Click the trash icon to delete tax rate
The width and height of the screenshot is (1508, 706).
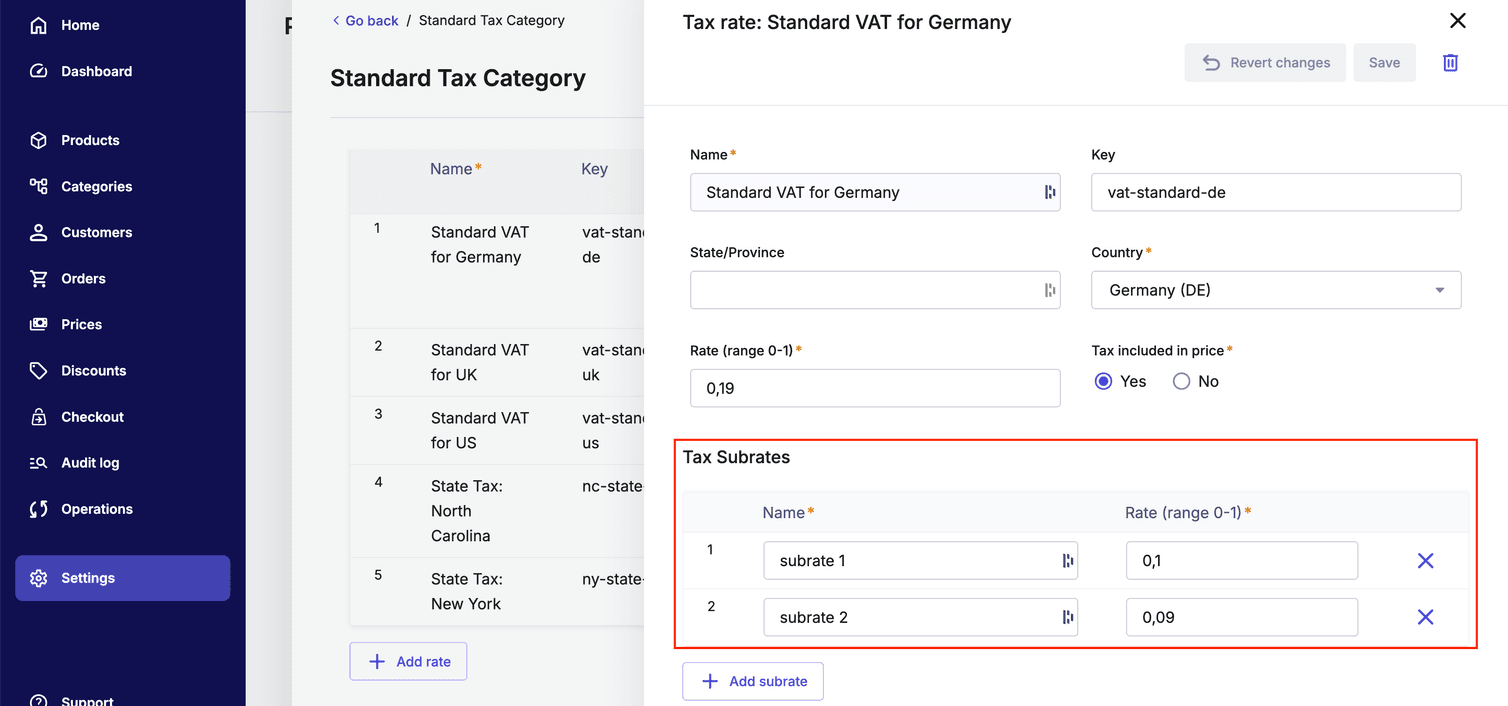pyautogui.click(x=1450, y=62)
